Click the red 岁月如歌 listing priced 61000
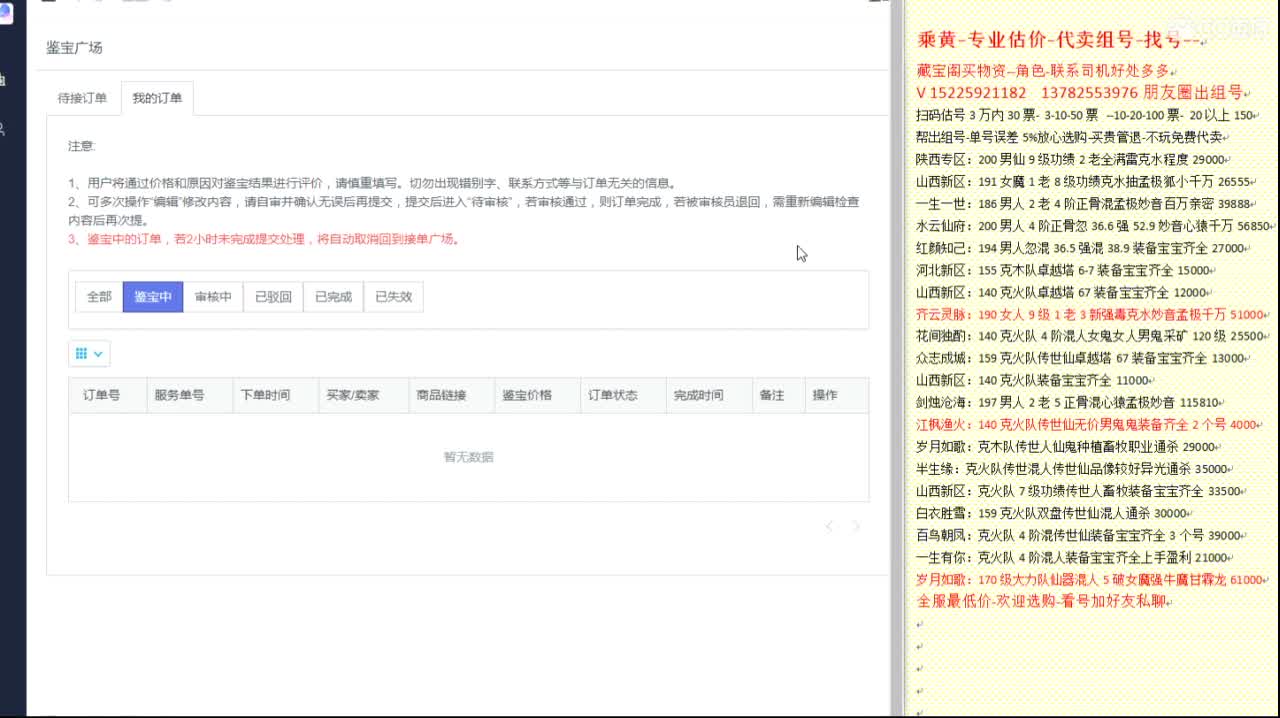1280x718 pixels. (x=1094, y=579)
